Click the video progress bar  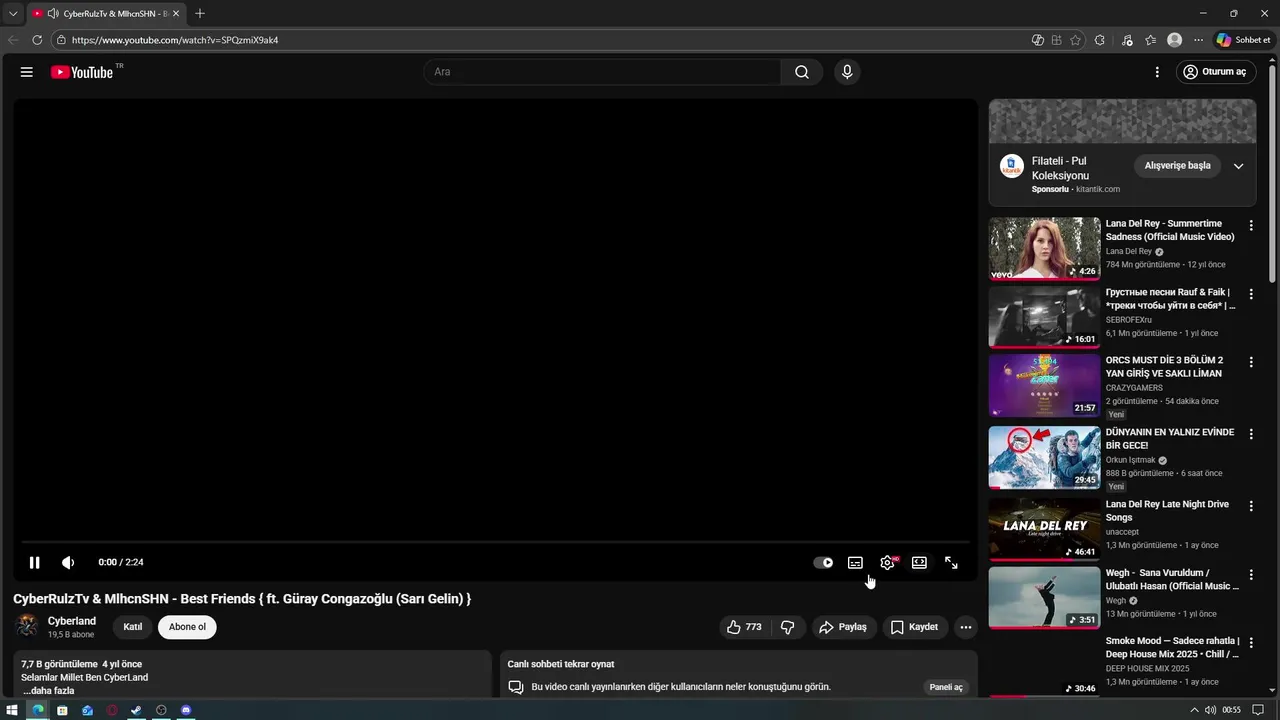pyautogui.click(x=495, y=542)
